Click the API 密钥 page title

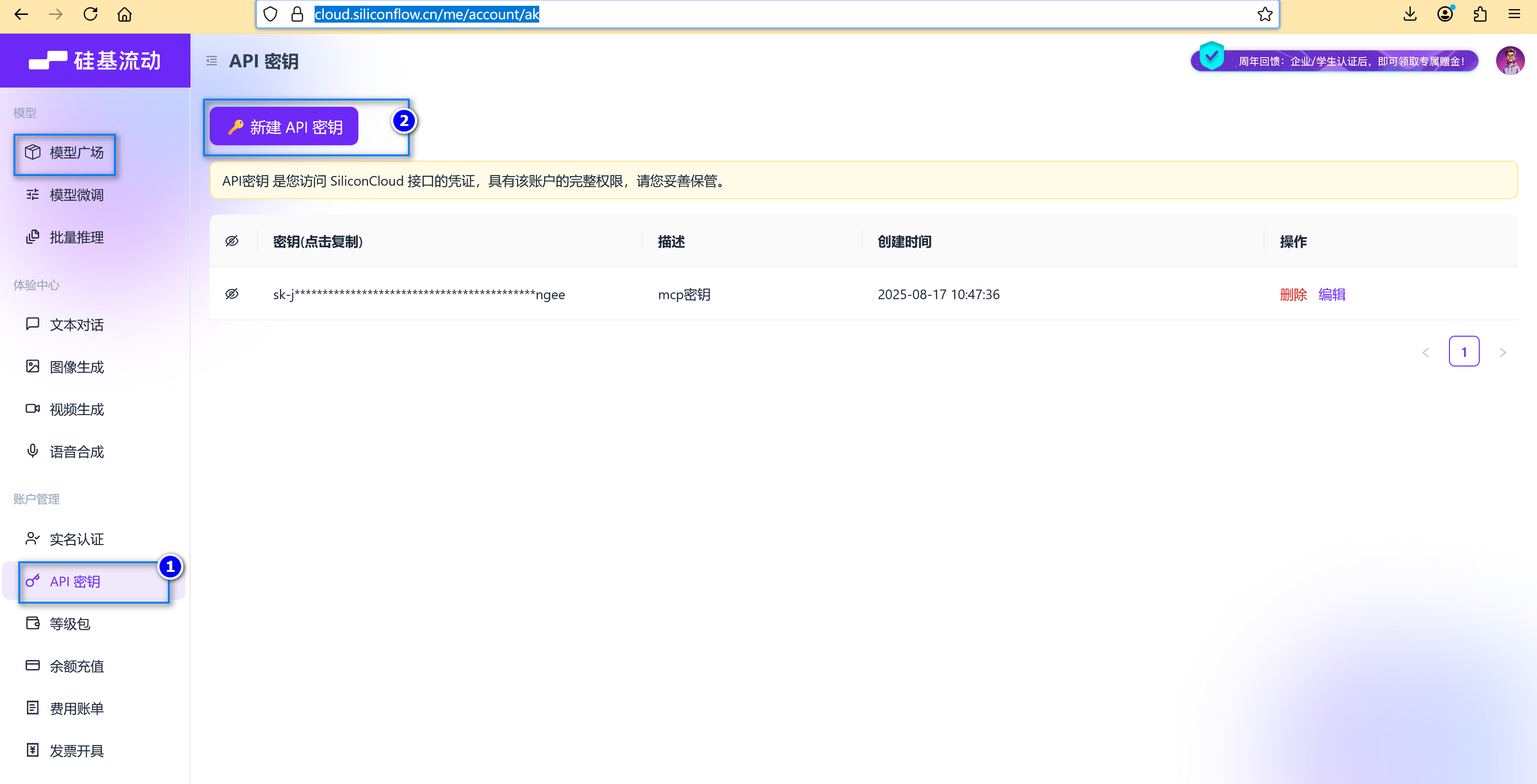pyautogui.click(x=264, y=62)
